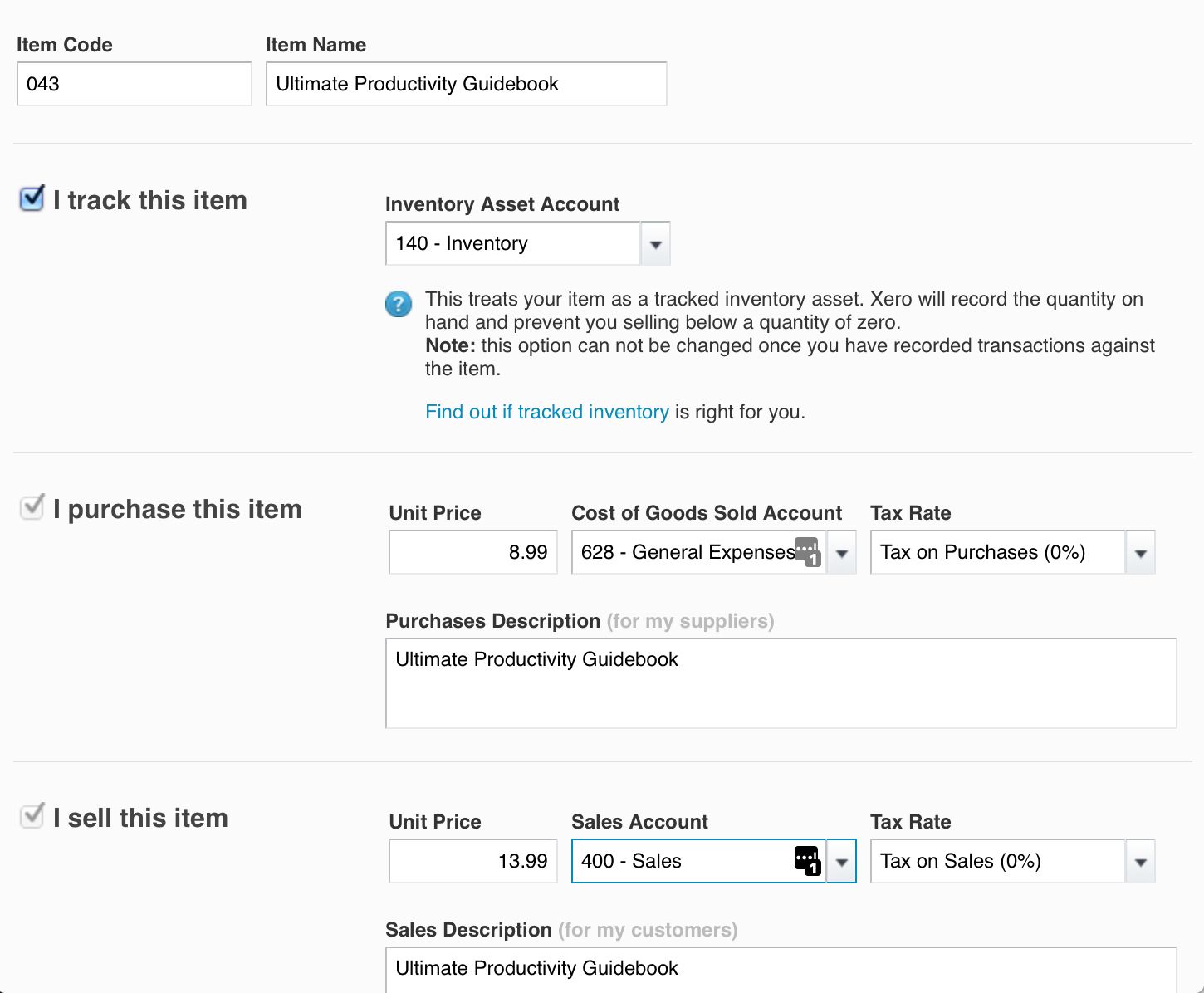Open the Tax on Sales rate dropdown arrow
The width and height of the screenshot is (1204, 993).
[x=1140, y=862]
